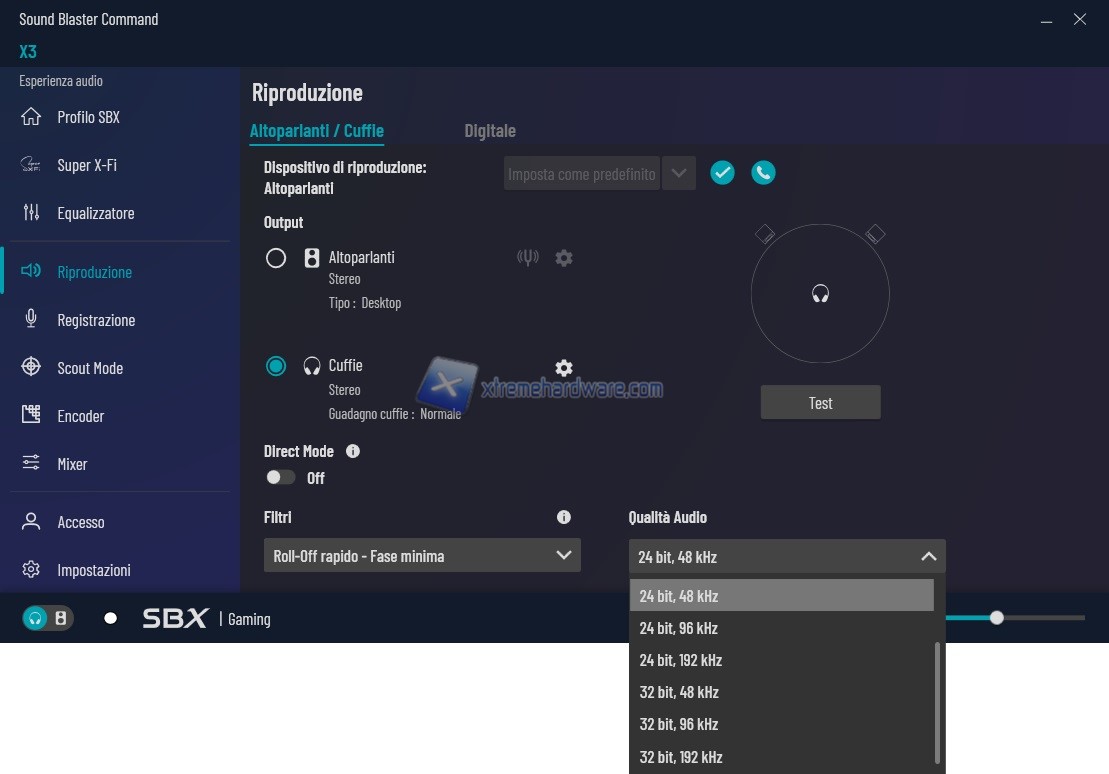Click the headphone icon in the test circle
The image size is (1109, 774).
tap(820, 294)
